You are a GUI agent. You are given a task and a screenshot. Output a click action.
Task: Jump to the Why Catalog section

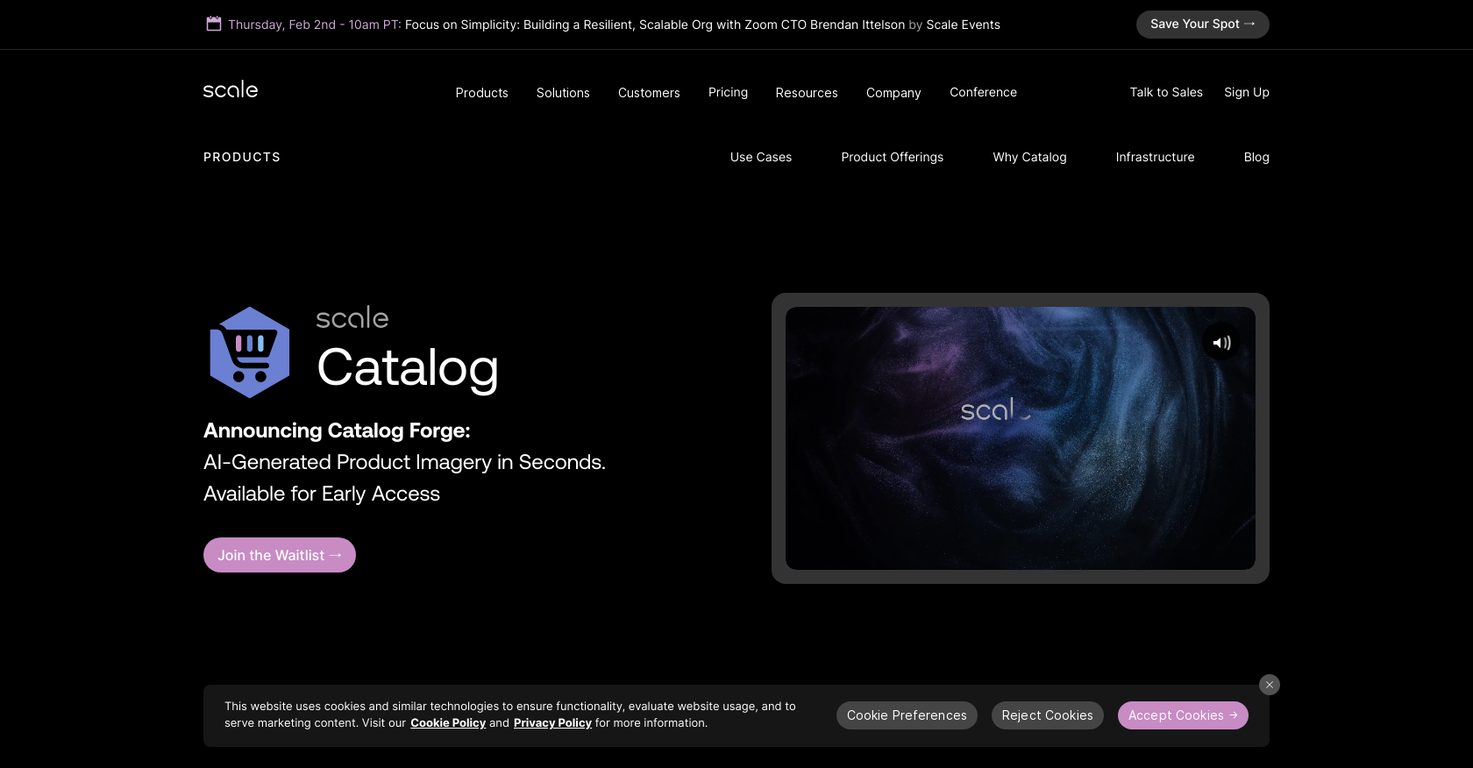click(1029, 157)
